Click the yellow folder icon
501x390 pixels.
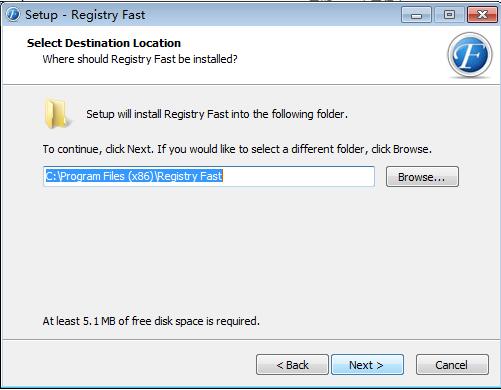click(56, 114)
